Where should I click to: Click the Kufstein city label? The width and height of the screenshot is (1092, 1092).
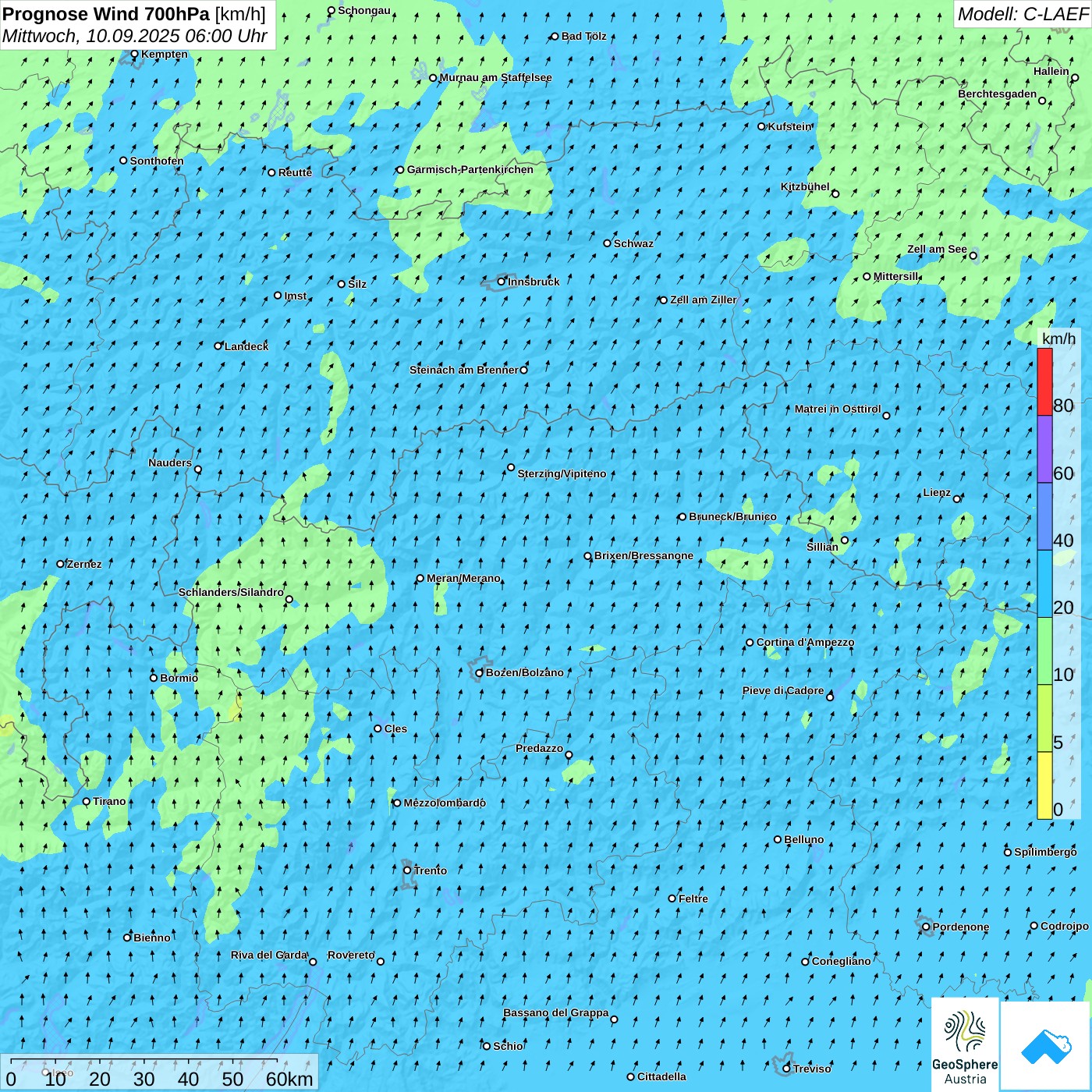pyautogui.click(x=789, y=126)
